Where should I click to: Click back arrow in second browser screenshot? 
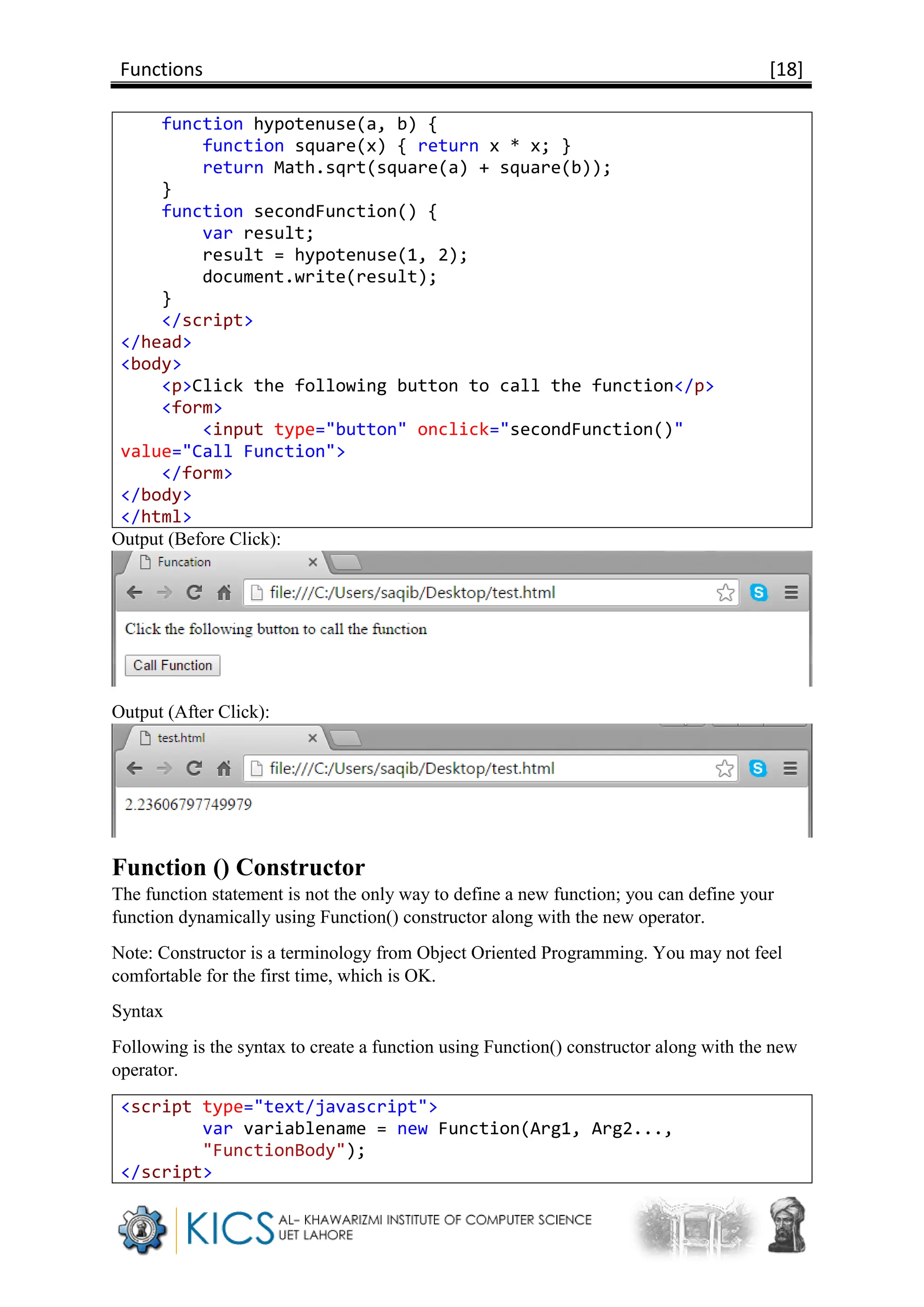tap(134, 769)
